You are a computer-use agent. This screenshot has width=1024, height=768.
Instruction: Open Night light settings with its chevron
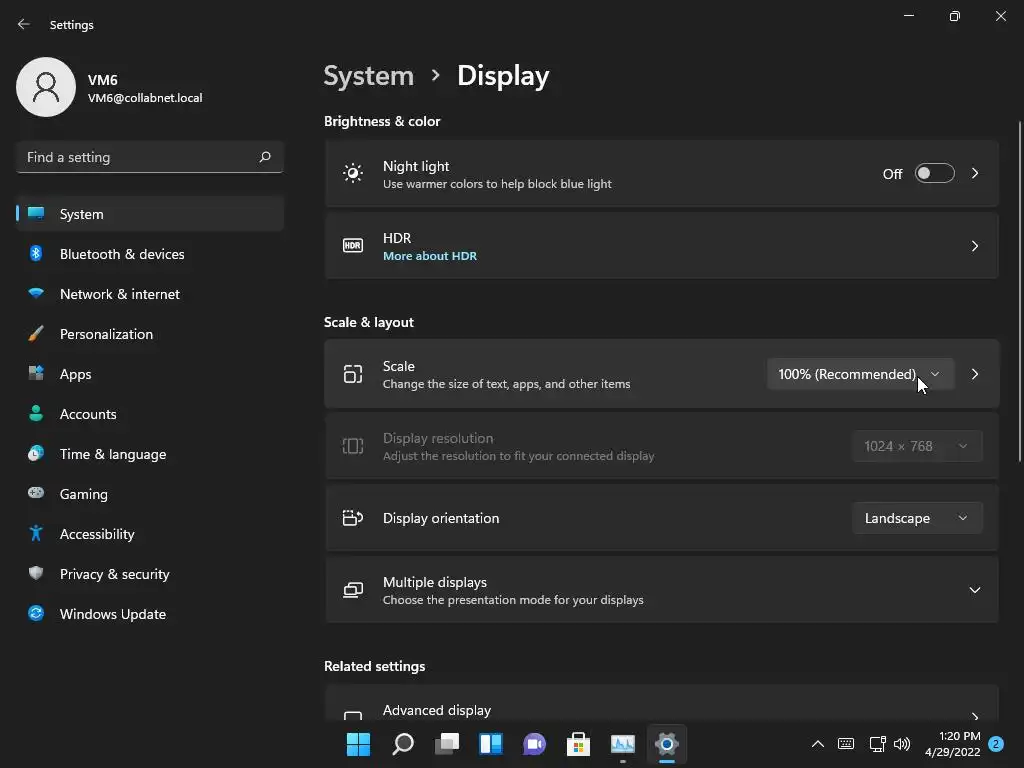[974, 174]
